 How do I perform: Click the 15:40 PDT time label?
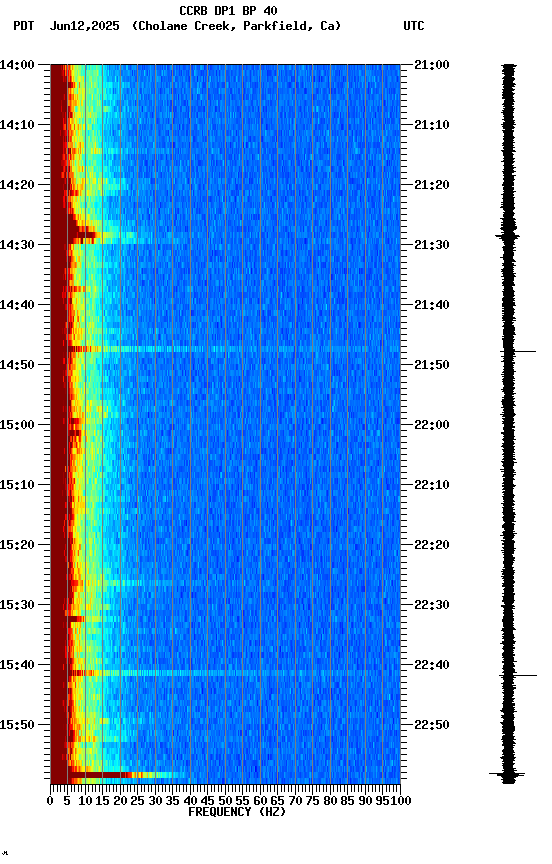click(x=17, y=665)
